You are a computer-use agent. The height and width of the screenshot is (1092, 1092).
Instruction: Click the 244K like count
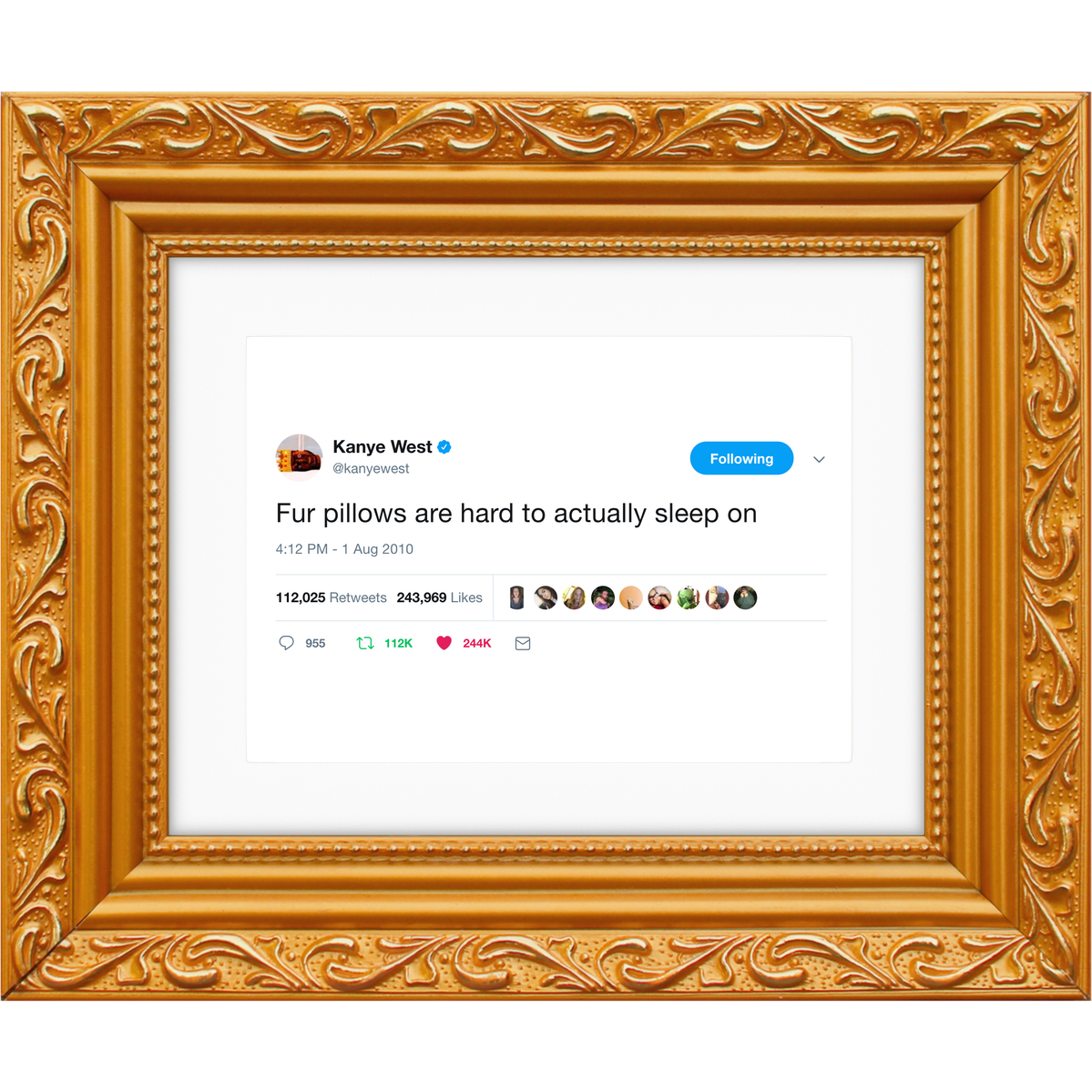coord(477,644)
